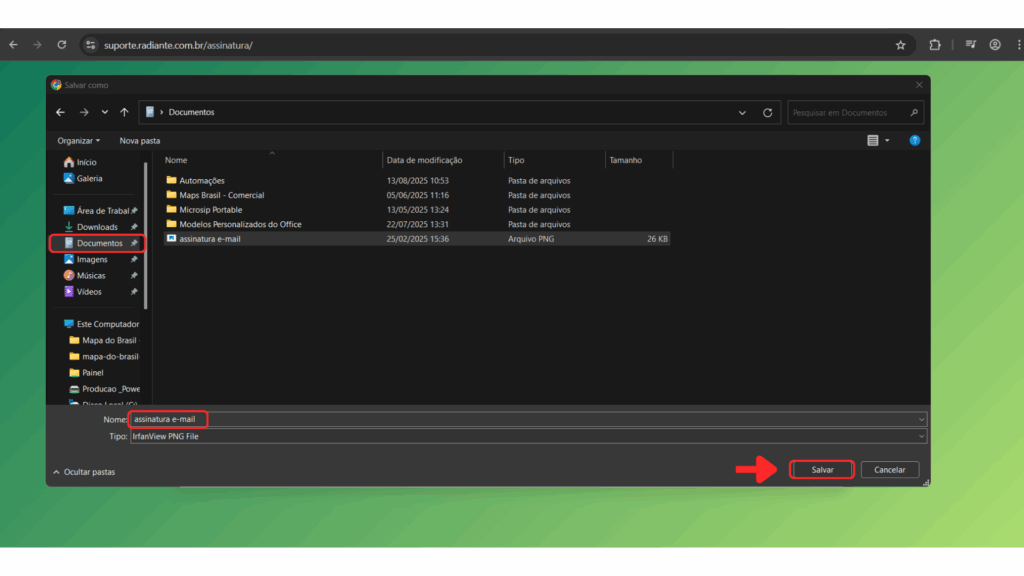Open the Organizar dropdown menu
Screen dimensions: 1024x576
[79, 141]
